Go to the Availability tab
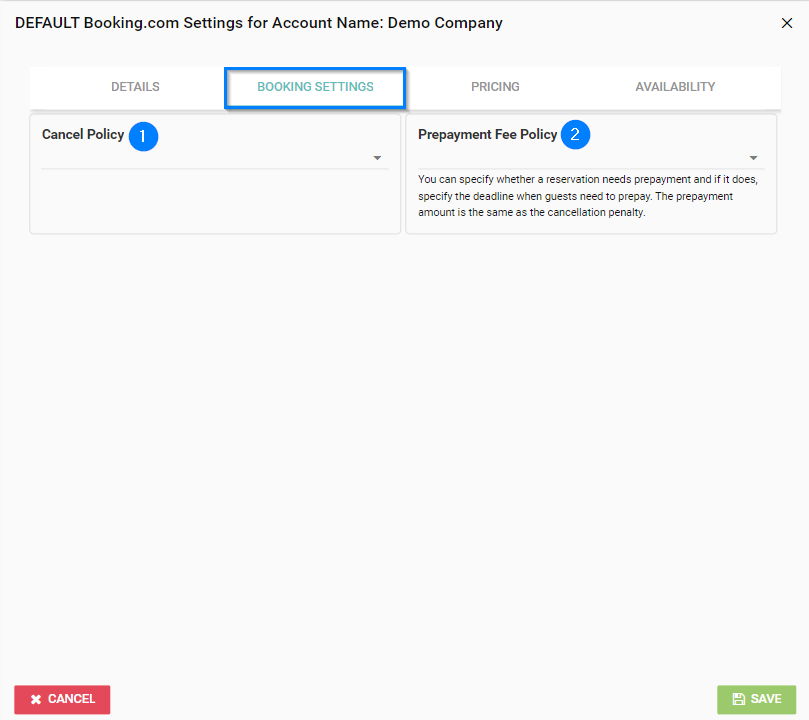This screenshot has height=720, width=809. (675, 87)
